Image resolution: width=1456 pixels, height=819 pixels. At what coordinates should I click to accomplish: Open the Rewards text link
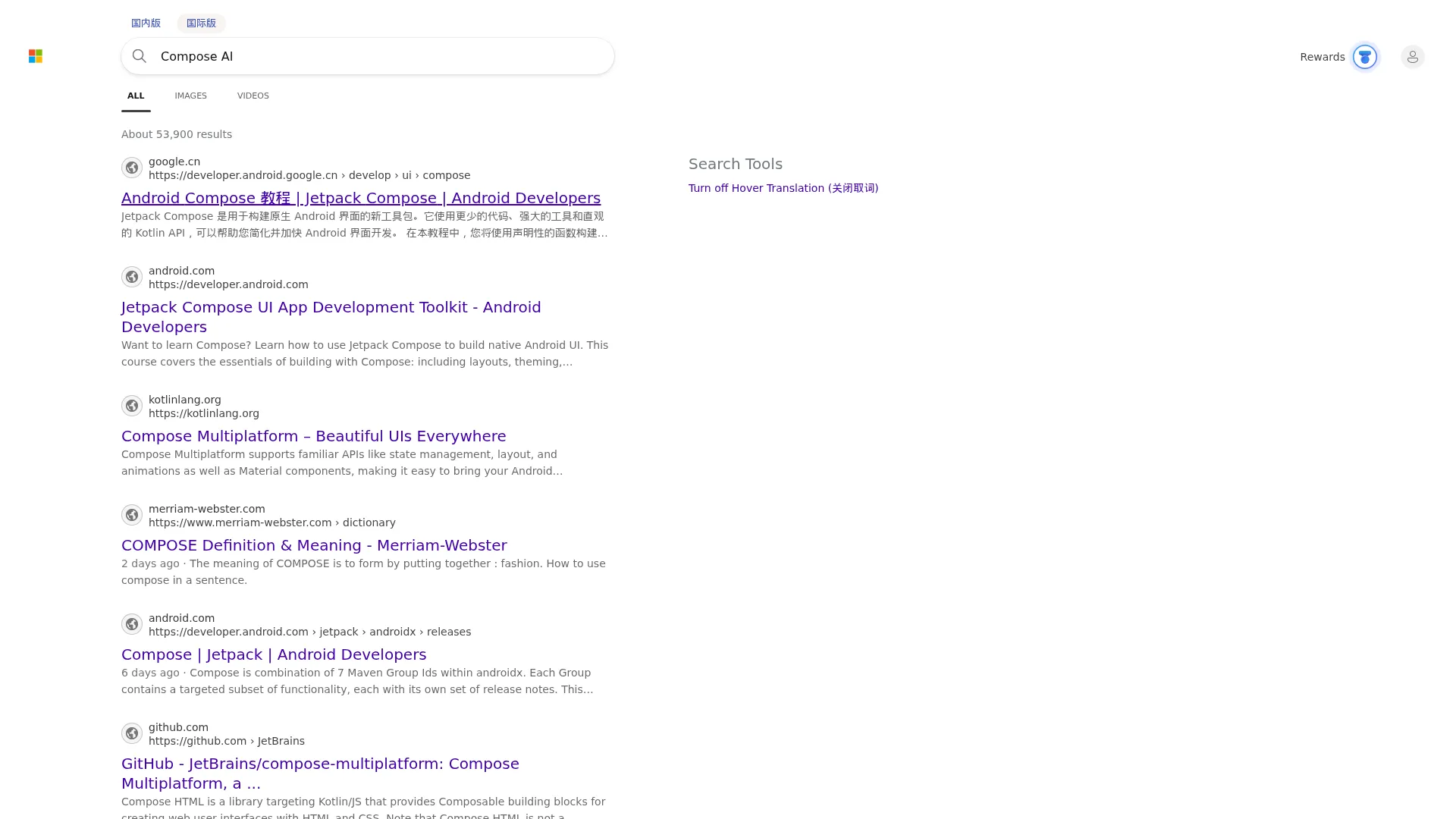pyautogui.click(x=1323, y=57)
